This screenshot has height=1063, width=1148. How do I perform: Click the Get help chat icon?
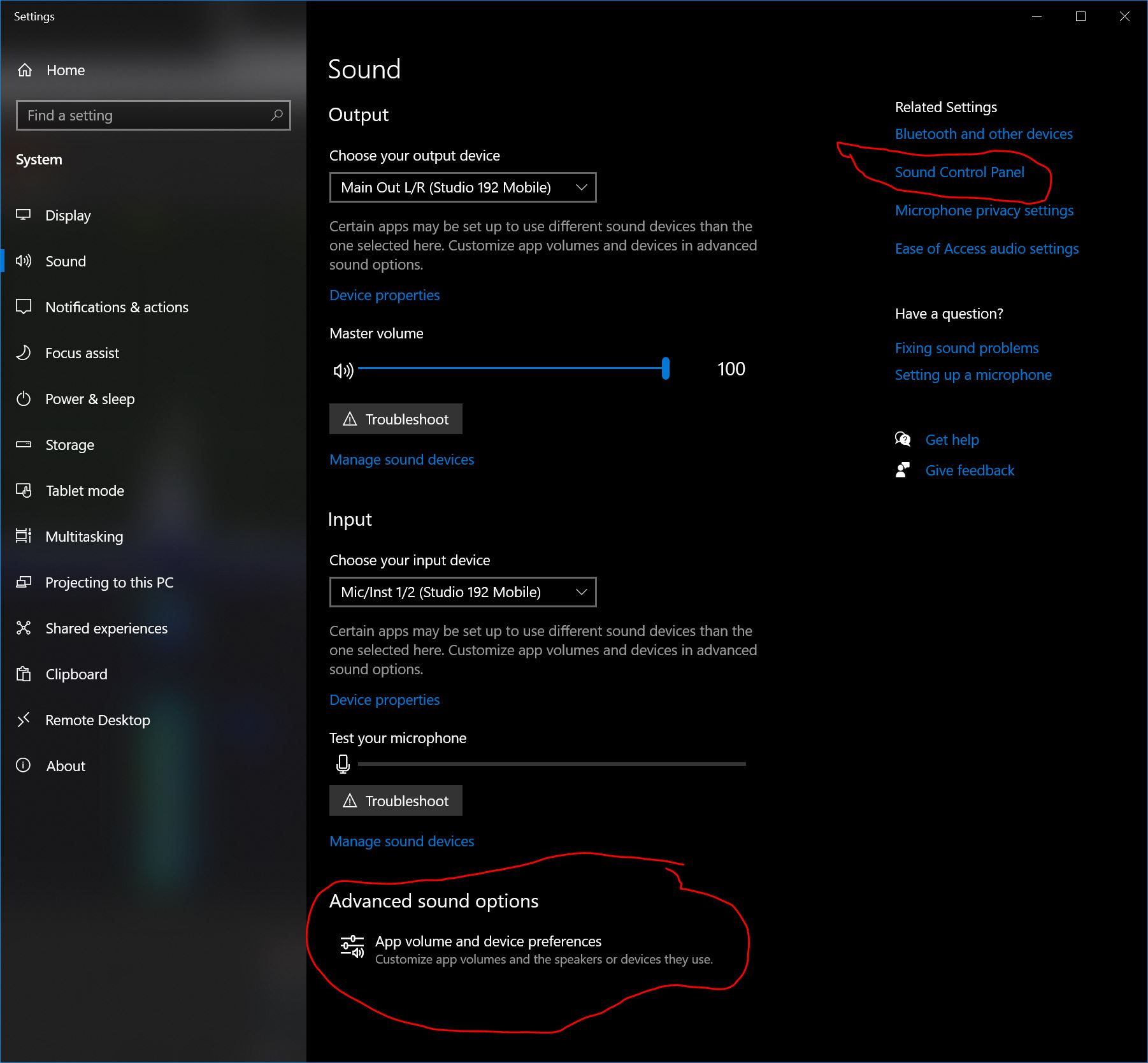click(903, 439)
